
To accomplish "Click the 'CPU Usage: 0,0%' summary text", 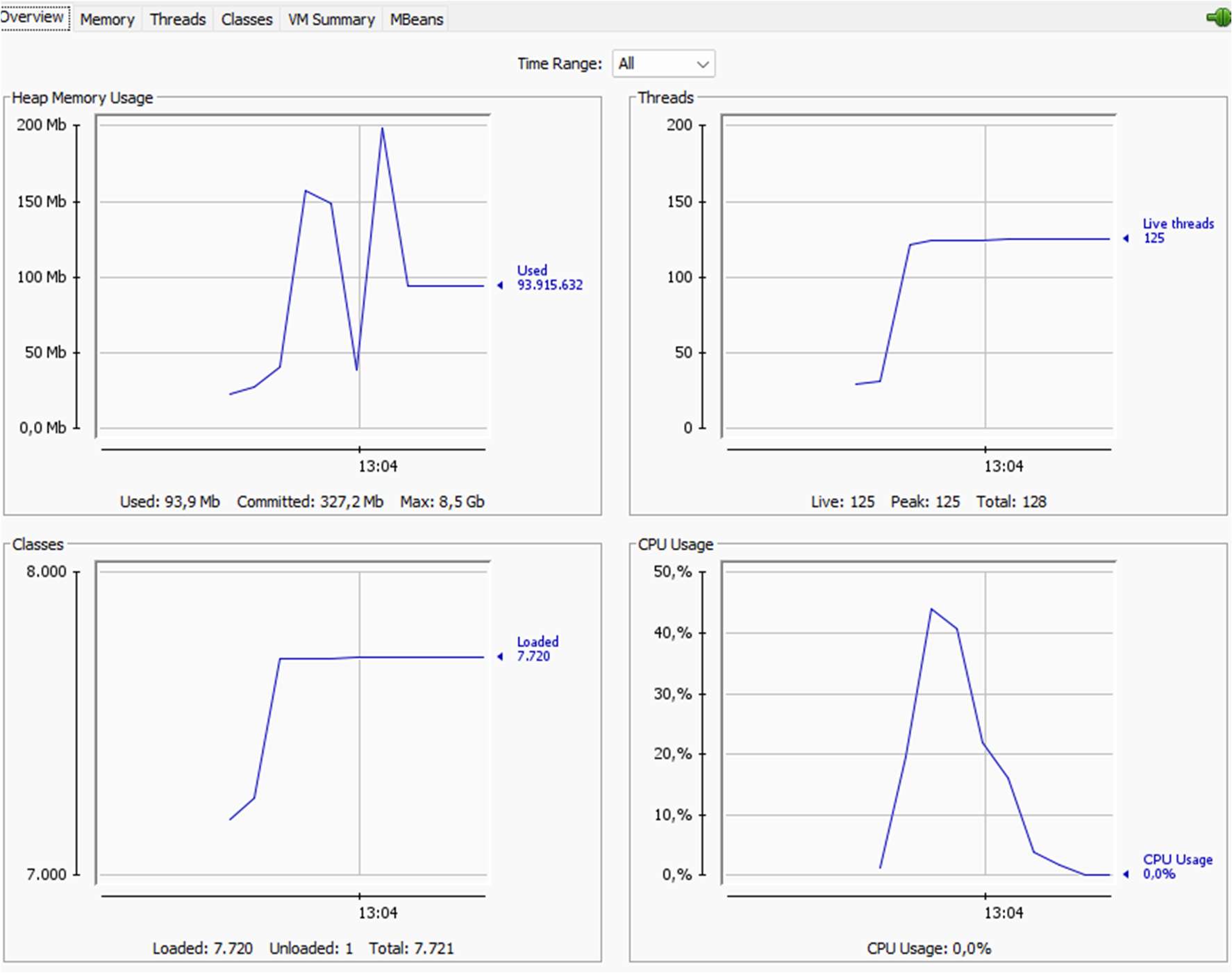I will coord(929,948).
